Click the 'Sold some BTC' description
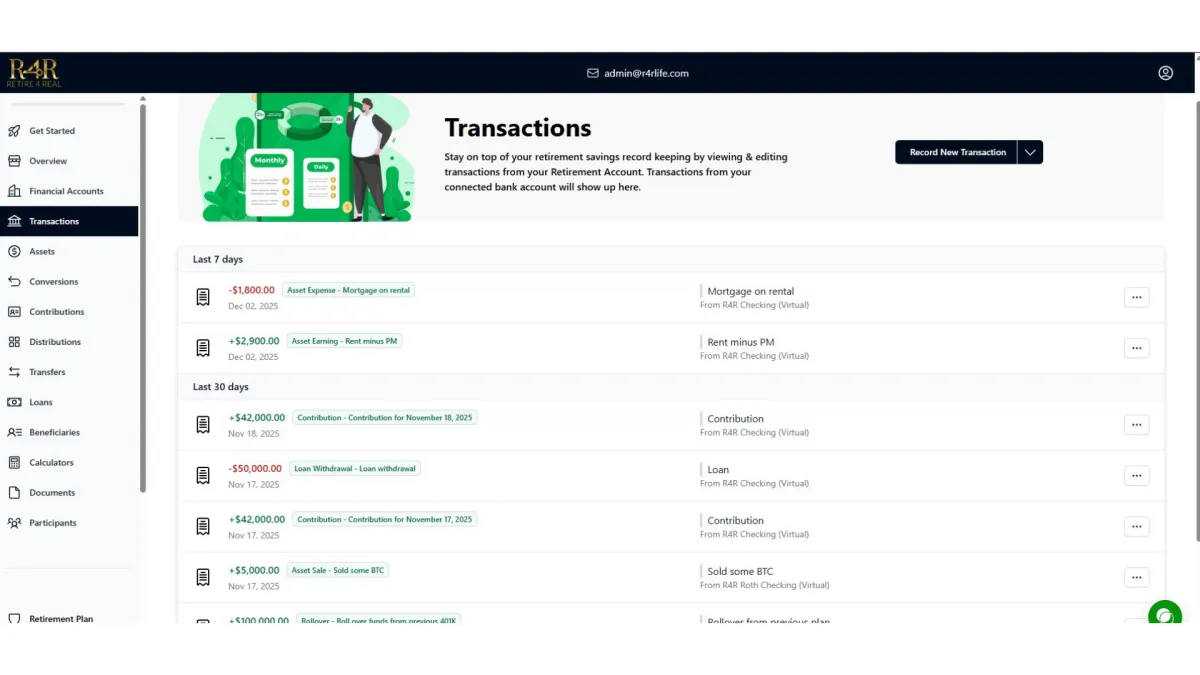The height and width of the screenshot is (675, 1200). tap(740, 572)
